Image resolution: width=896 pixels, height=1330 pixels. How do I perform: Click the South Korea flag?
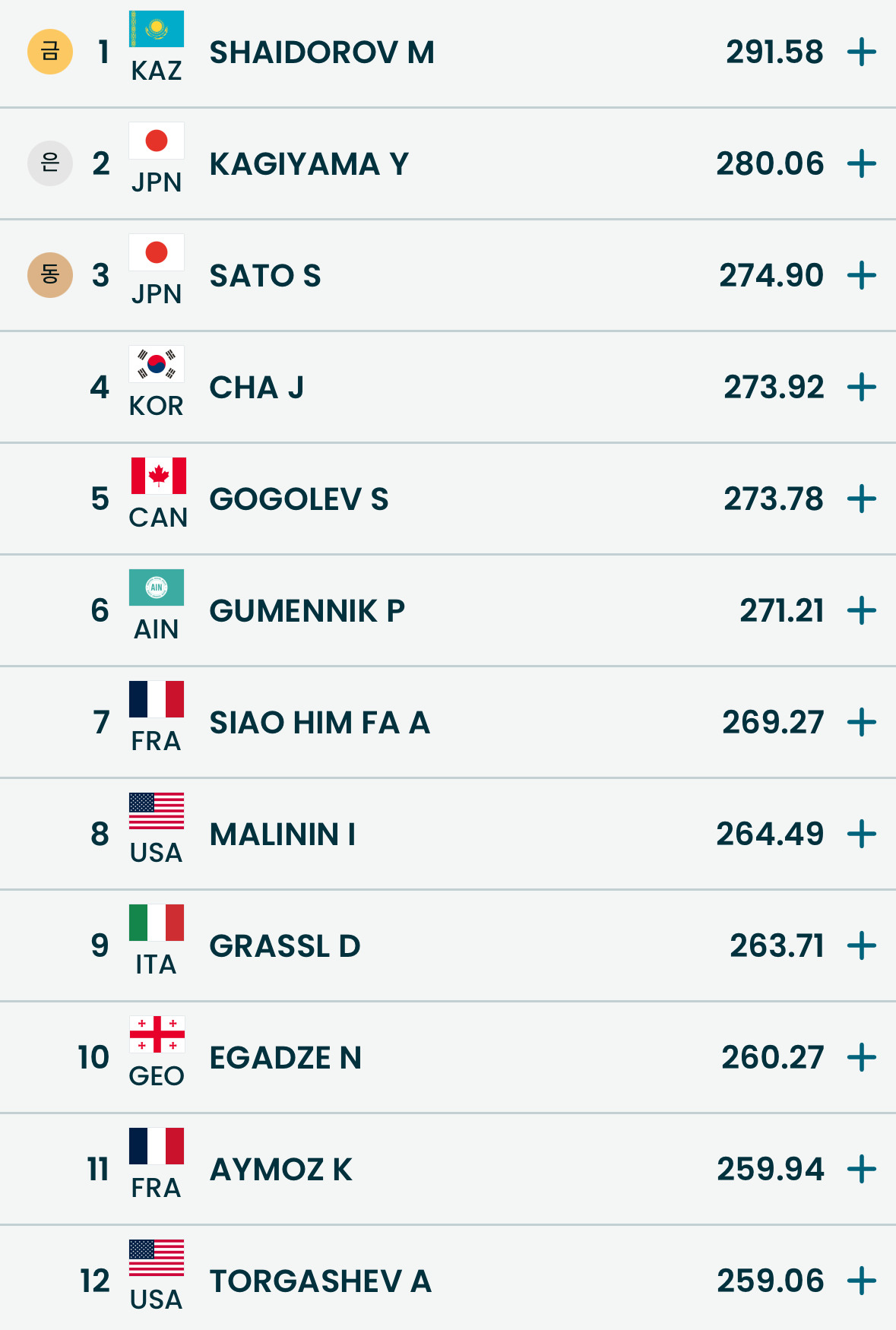[x=157, y=364]
